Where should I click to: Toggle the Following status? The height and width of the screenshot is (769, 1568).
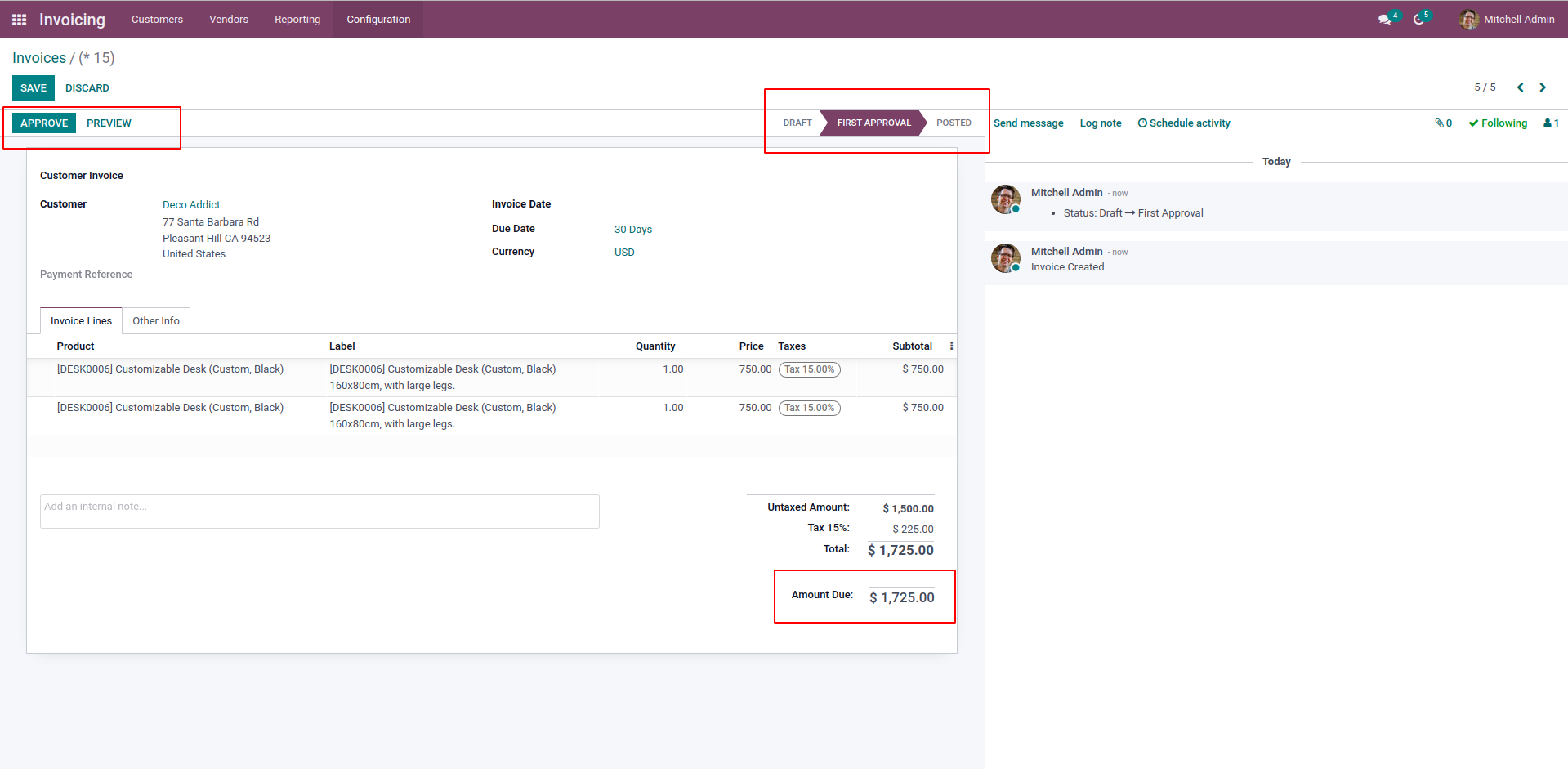pyautogui.click(x=1498, y=123)
